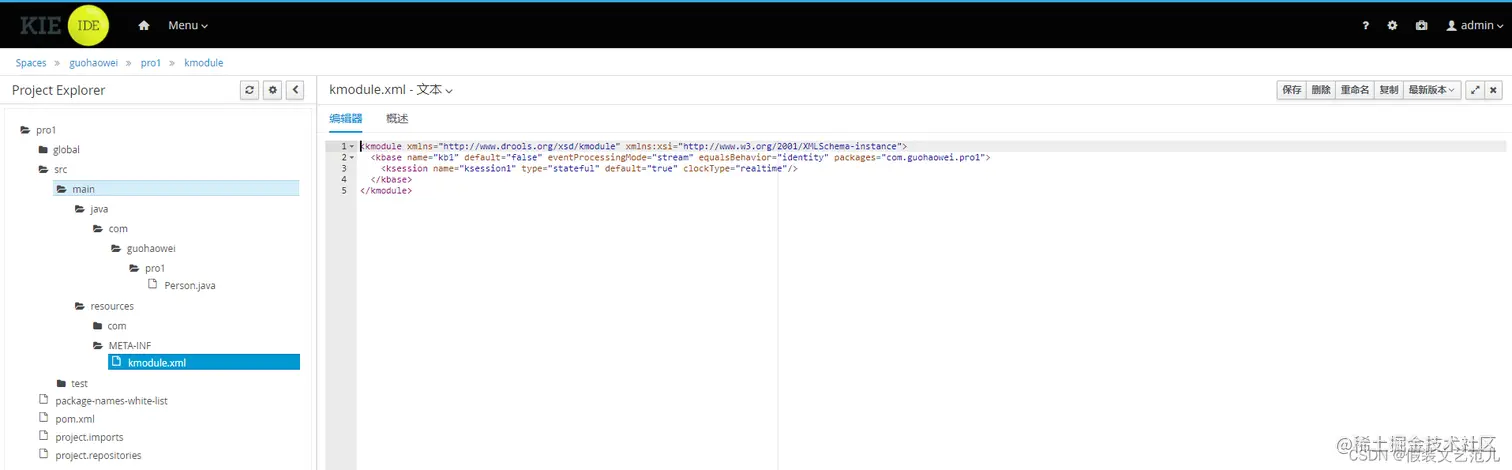Click the closing </kmodule> line
Screen dimensions: 1512x470
[x=386, y=191]
